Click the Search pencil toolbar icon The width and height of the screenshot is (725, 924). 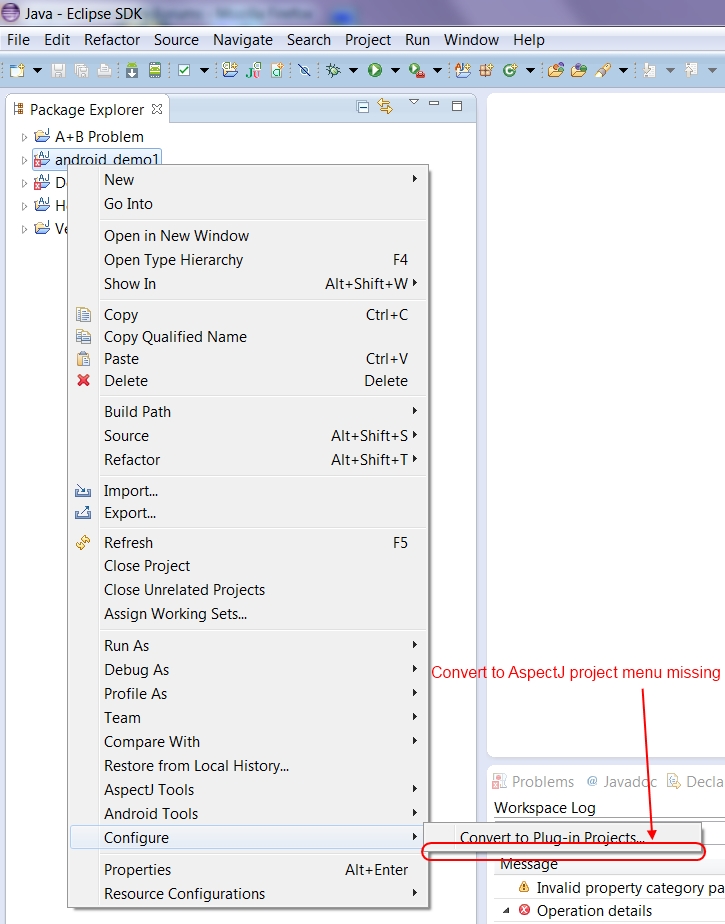point(603,71)
